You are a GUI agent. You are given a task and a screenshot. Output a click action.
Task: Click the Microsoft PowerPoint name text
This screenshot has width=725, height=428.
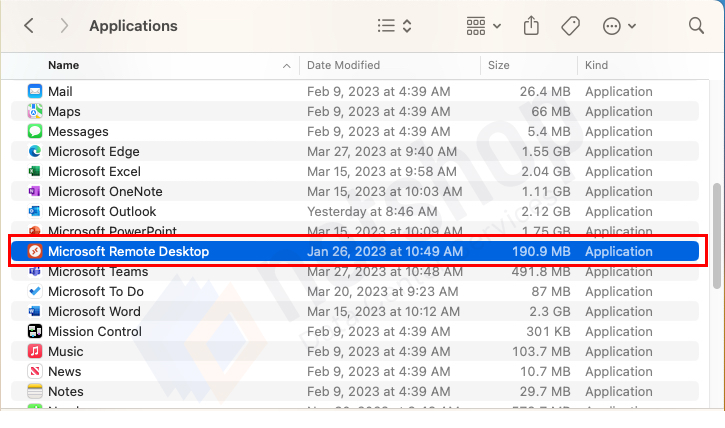112,230
